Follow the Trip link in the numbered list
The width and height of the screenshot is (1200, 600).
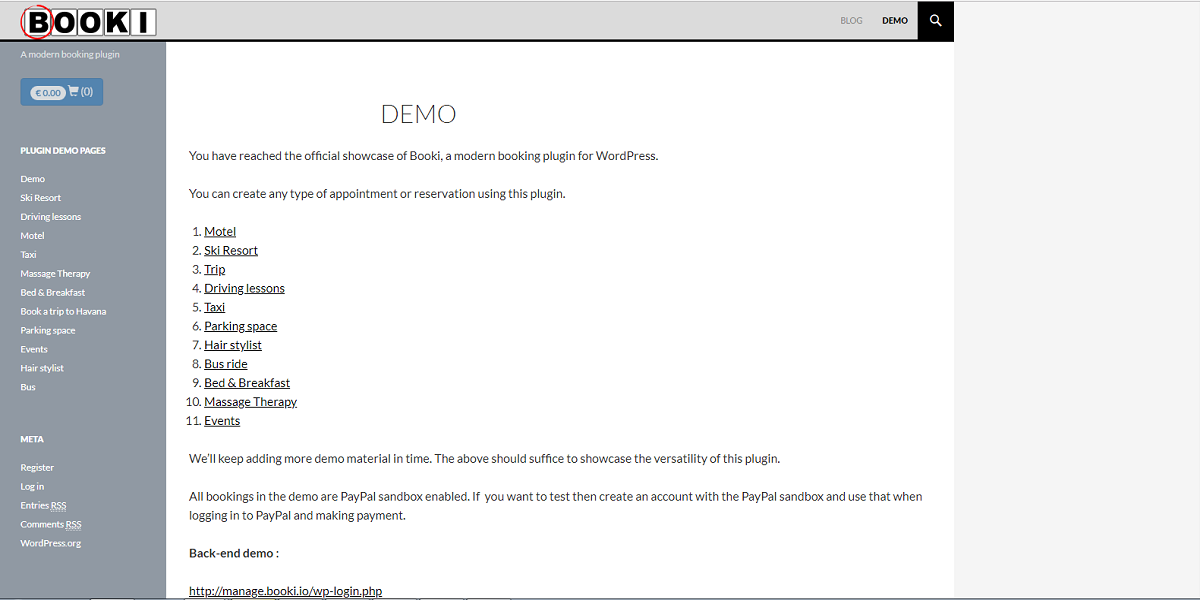pos(215,270)
